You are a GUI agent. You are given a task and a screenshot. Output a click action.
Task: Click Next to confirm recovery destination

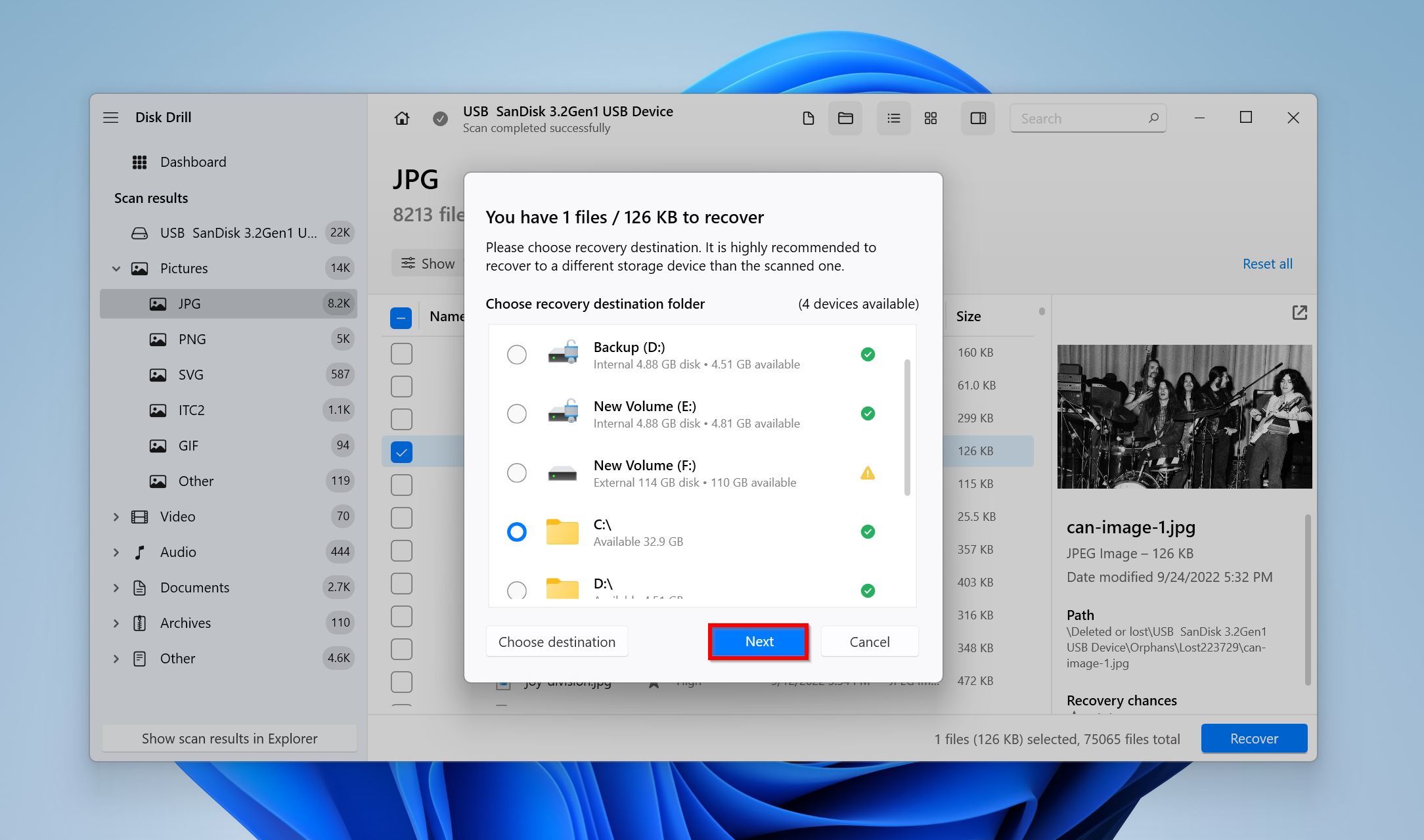(759, 642)
